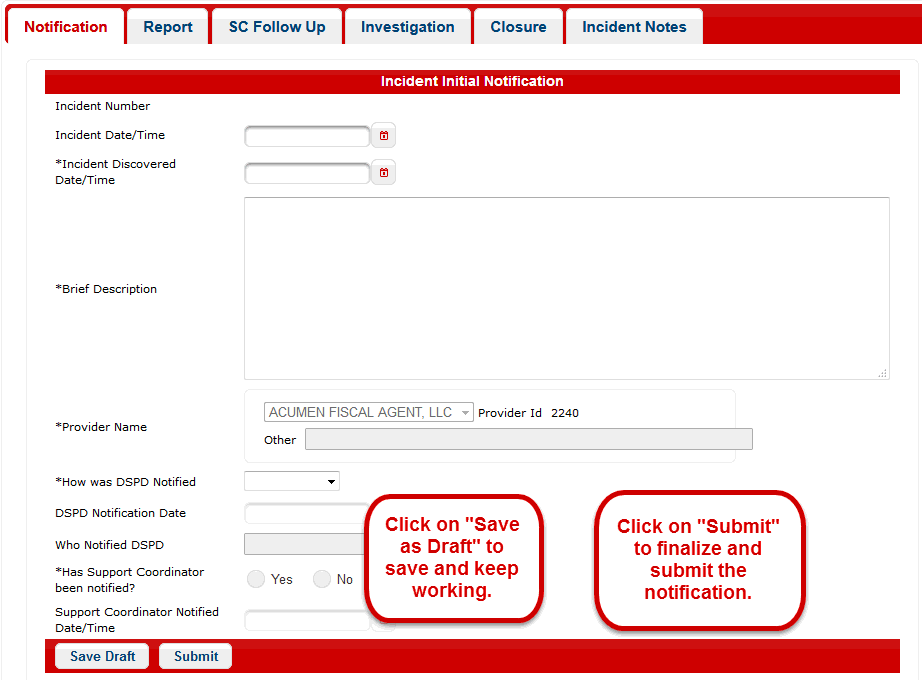922x680 pixels.
Task: Open the Provider Name dropdown
Action: 369,413
